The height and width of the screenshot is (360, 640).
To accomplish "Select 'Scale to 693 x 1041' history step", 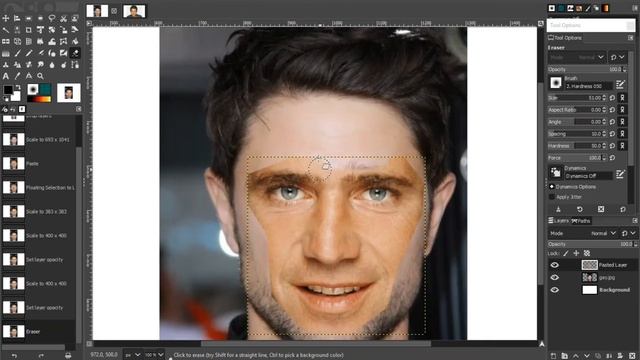I will (x=38, y=140).
